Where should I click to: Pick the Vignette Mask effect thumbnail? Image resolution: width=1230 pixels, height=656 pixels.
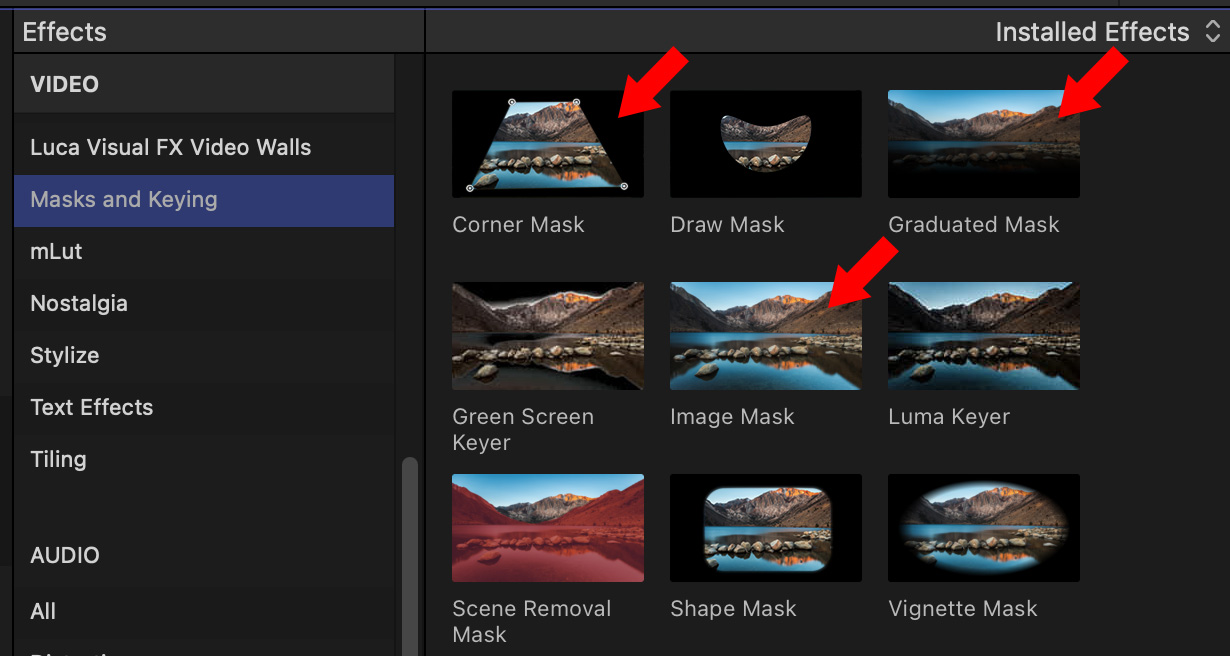(983, 528)
